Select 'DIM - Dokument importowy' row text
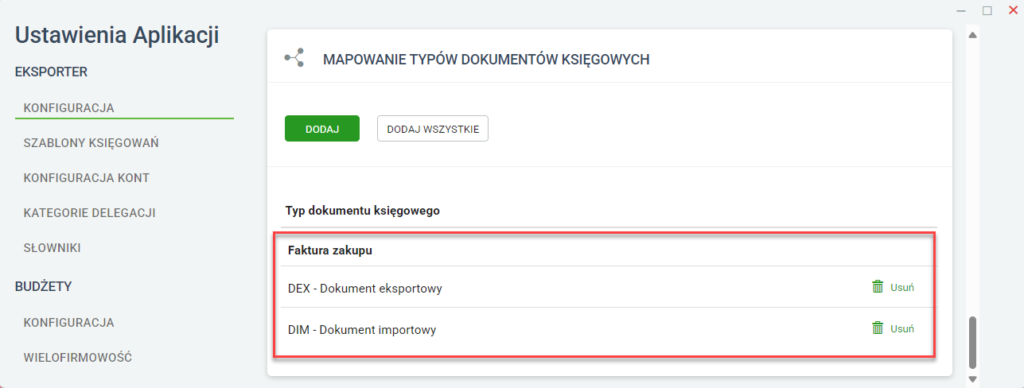1024x388 pixels. 362,330
